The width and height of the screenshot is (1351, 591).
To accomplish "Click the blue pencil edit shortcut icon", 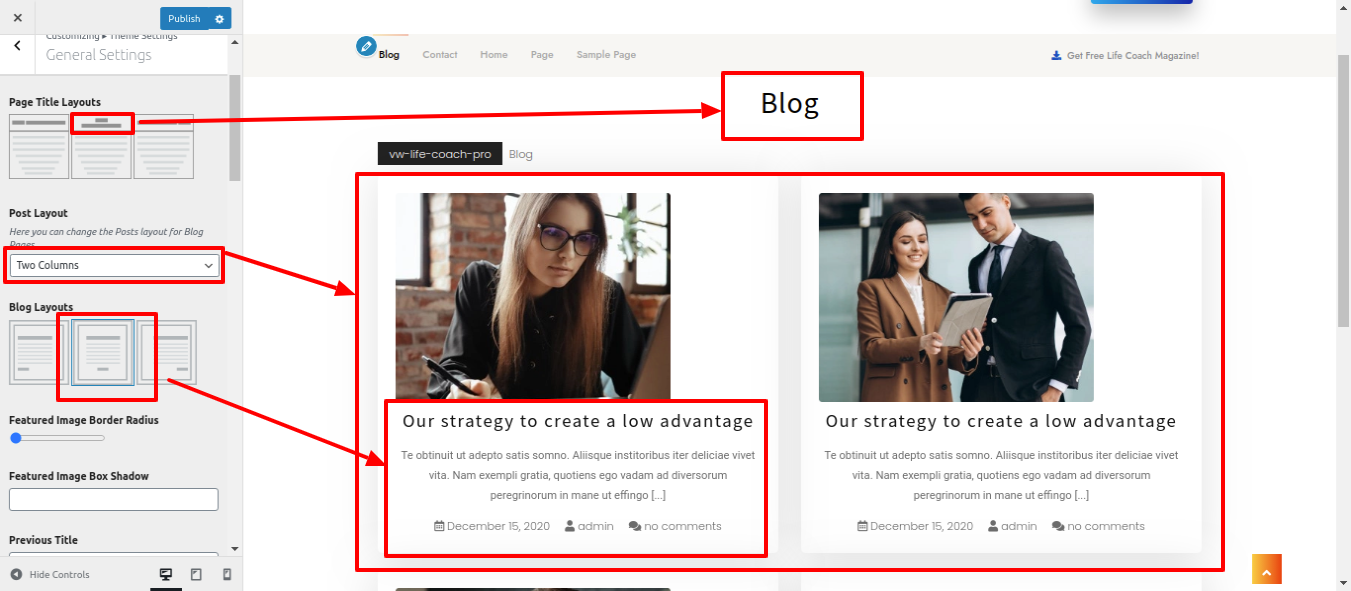I will (x=366, y=46).
